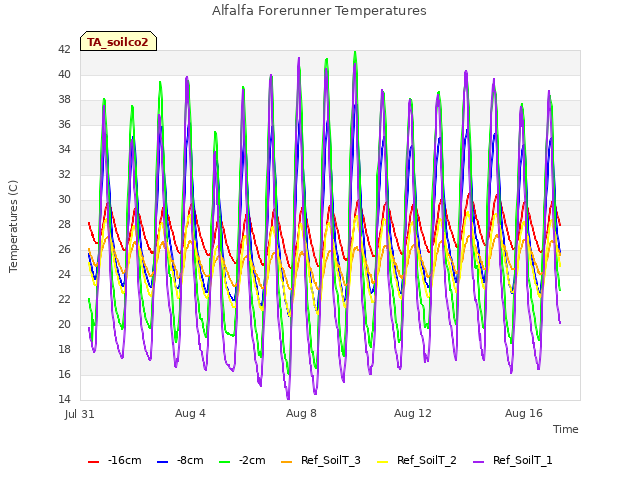Click the 26 y-axis tick label
The height and width of the screenshot is (480, 640).
pyautogui.click(x=64, y=249)
